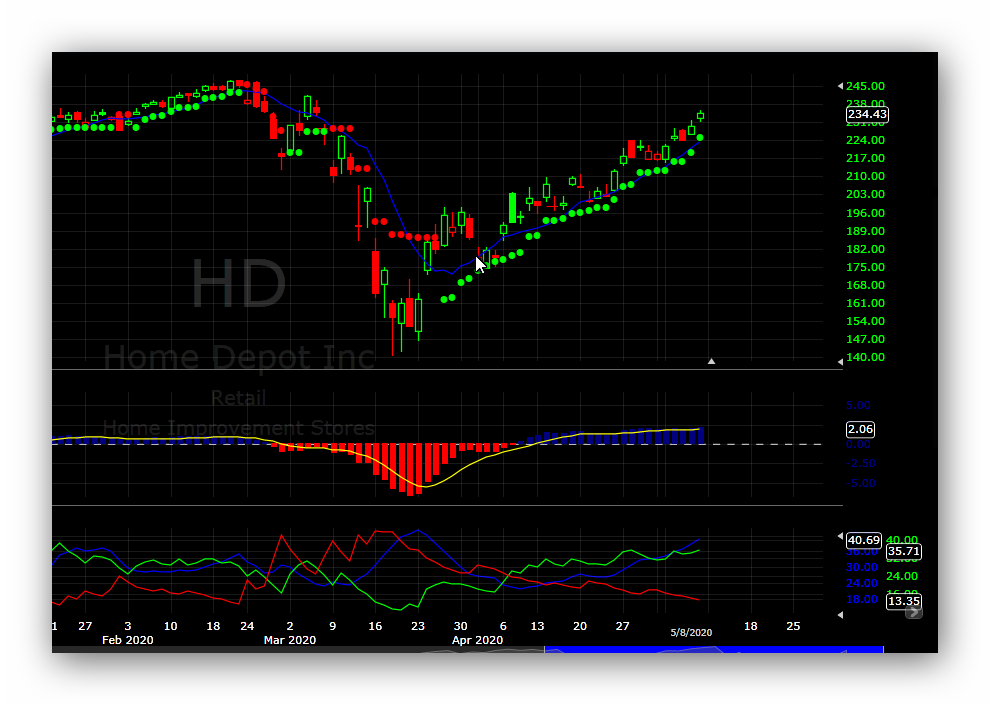Click the blue 5.00 histogram axis value
Viewport: 990px width, 705px height.
(858, 405)
